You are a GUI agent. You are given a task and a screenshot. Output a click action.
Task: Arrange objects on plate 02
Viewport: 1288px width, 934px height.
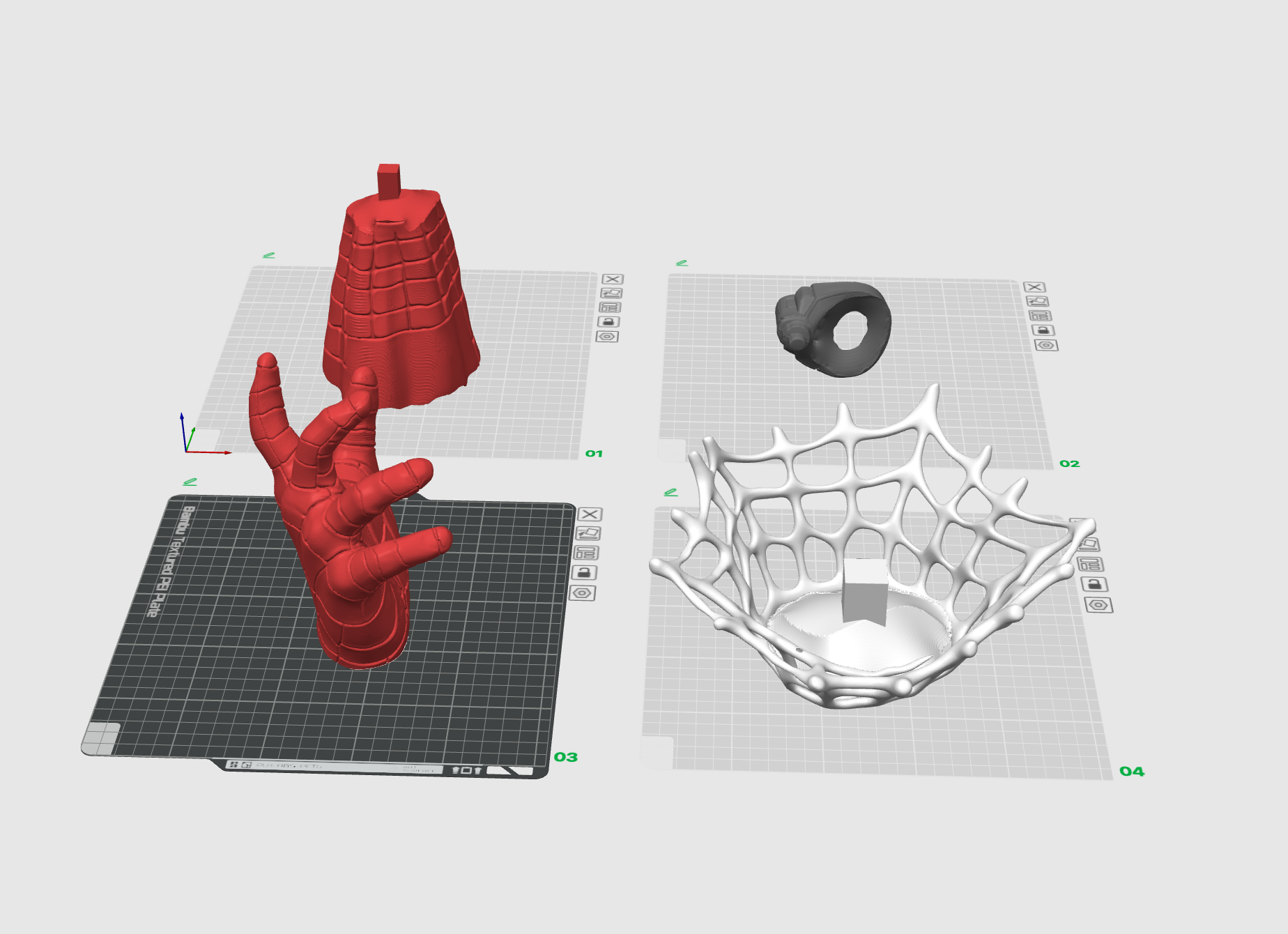1041,316
